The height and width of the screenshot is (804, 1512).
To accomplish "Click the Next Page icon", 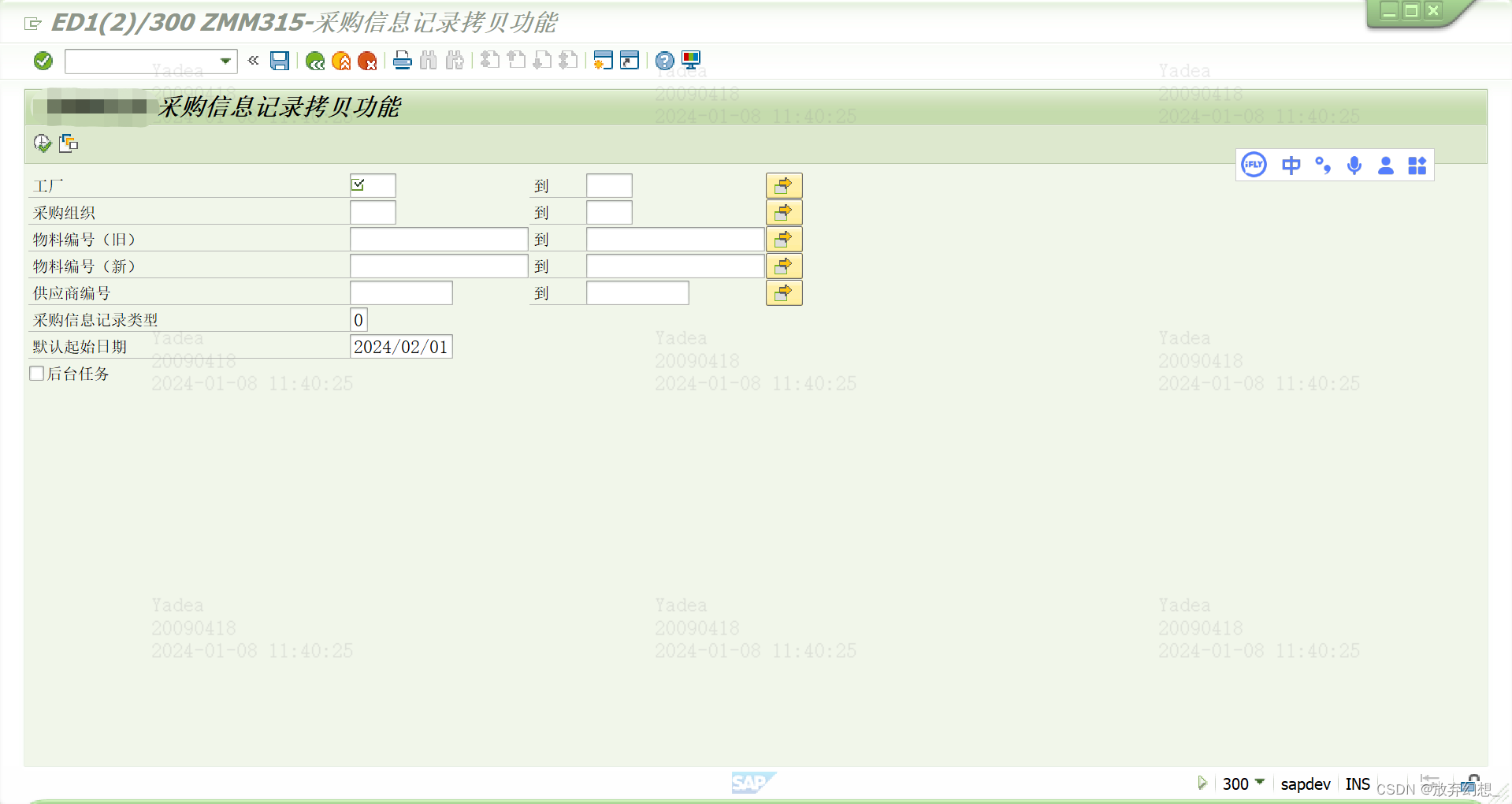I will (x=542, y=60).
